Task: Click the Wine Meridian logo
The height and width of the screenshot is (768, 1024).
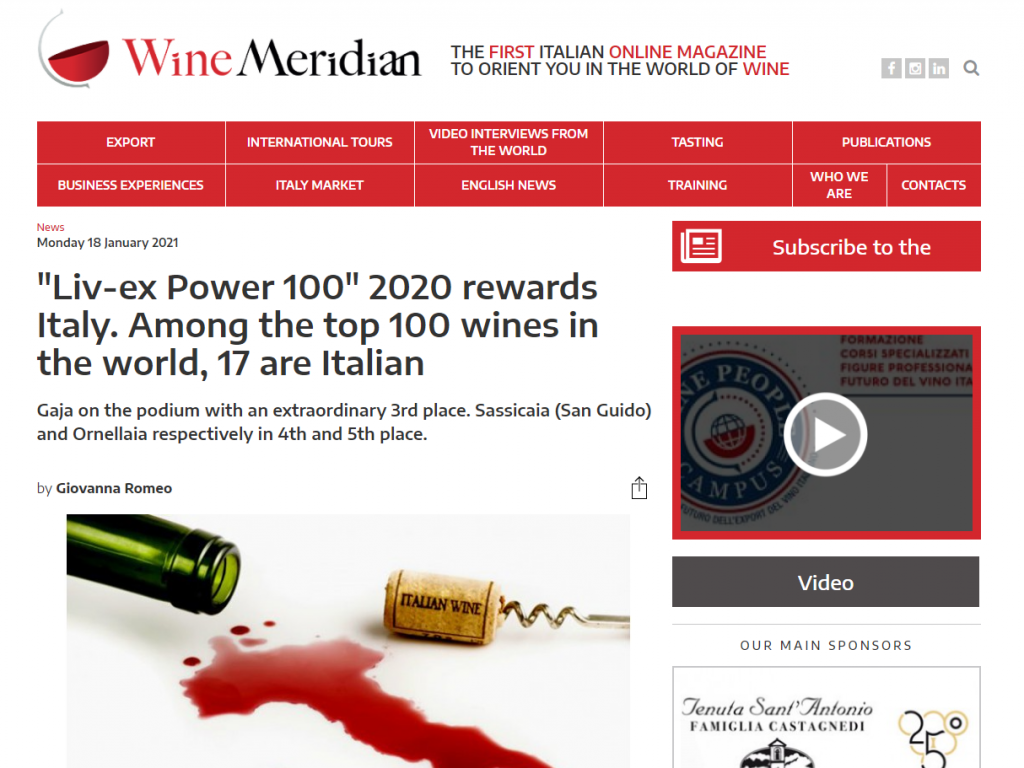Action: coord(230,50)
